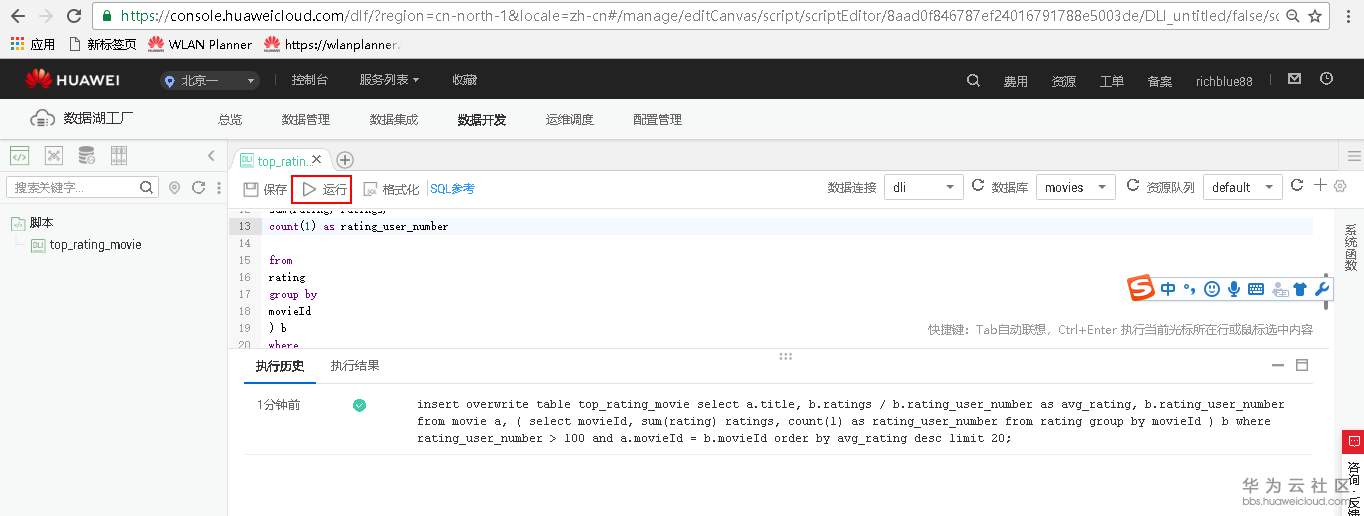
Task: Click the HUAWEI logo
Action: [72, 80]
